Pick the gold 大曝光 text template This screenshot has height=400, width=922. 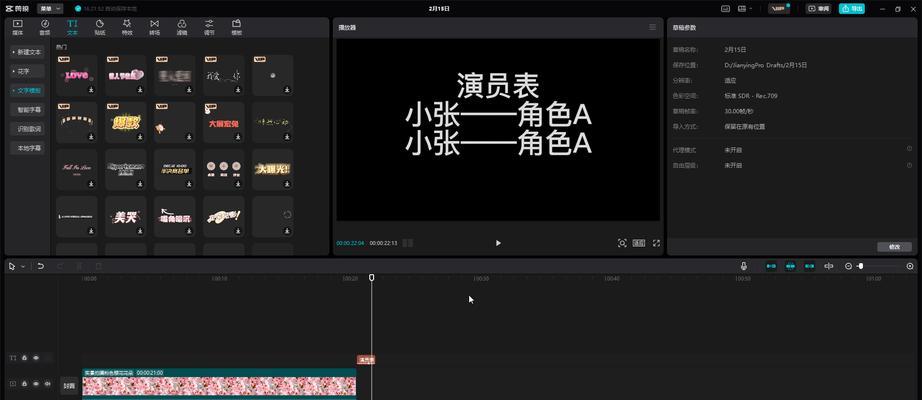tap(273, 169)
